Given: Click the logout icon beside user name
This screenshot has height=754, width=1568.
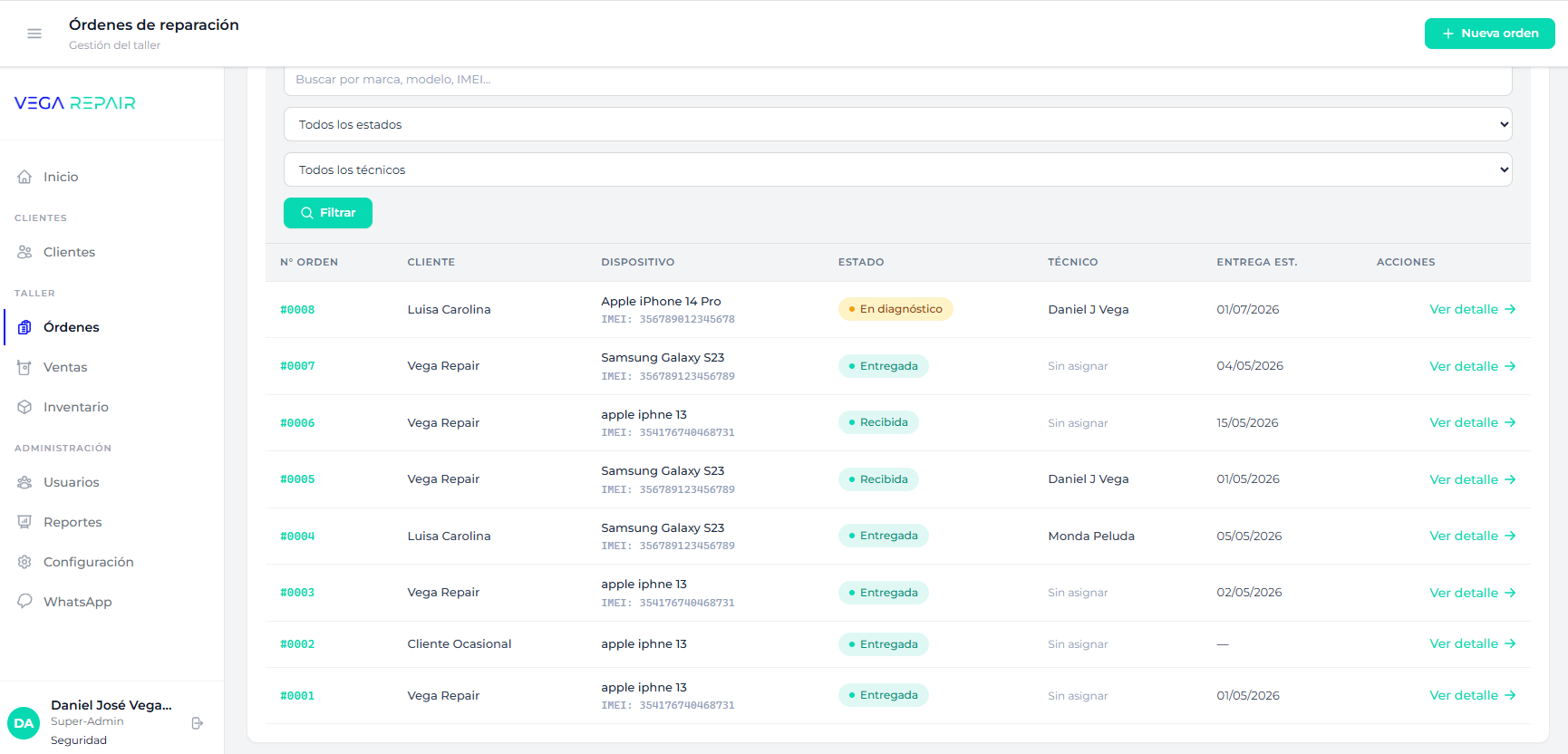Looking at the screenshot, I should point(198,723).
